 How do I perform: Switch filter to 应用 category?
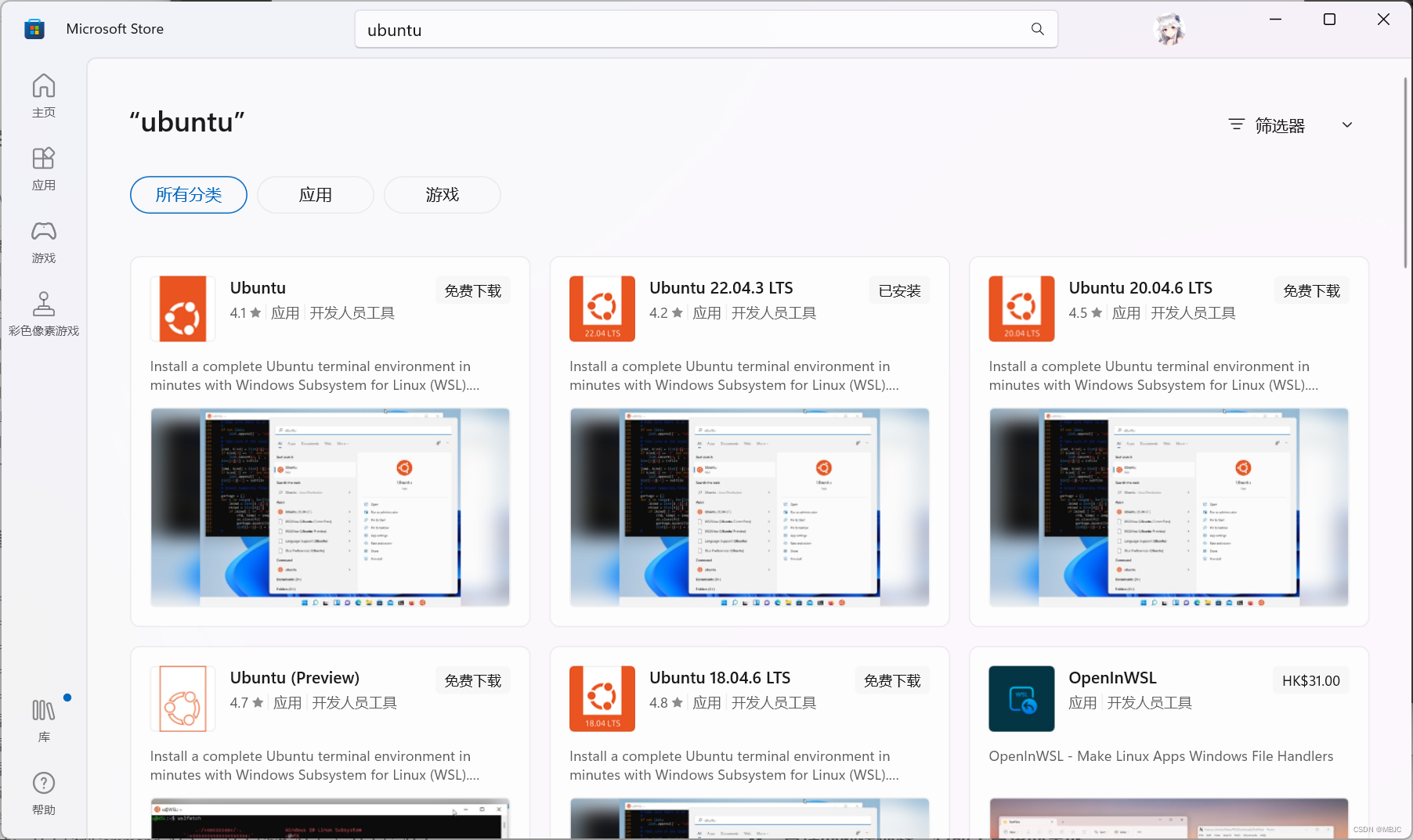coord(315,195)
